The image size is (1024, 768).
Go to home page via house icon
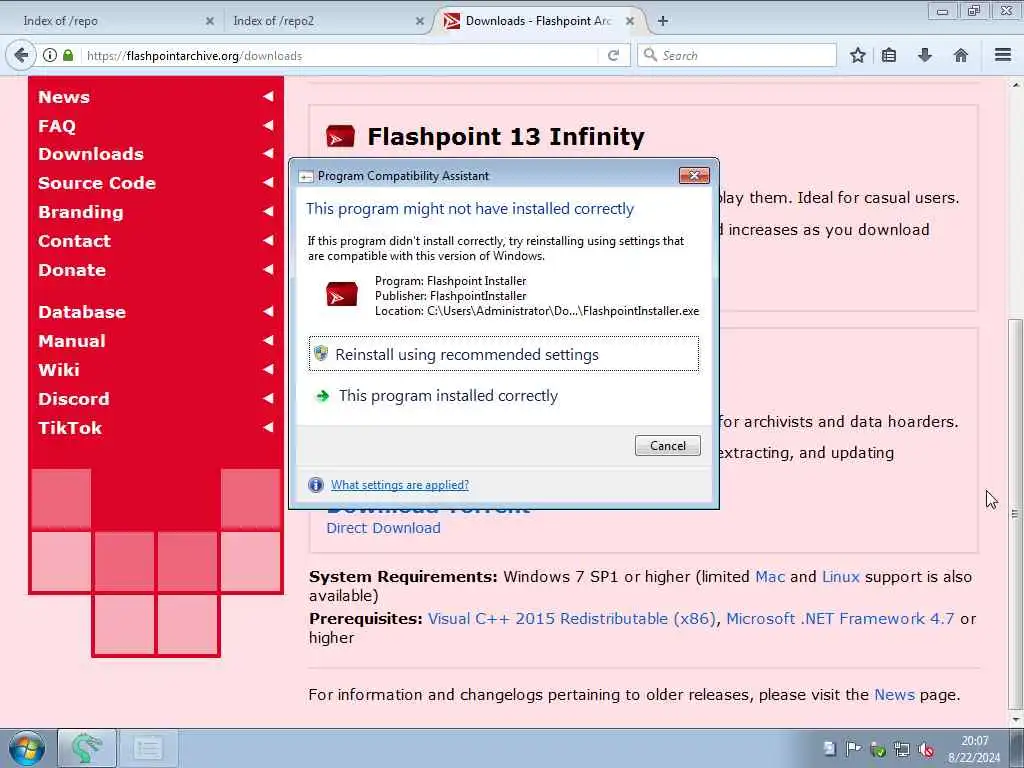pos(960,56)
